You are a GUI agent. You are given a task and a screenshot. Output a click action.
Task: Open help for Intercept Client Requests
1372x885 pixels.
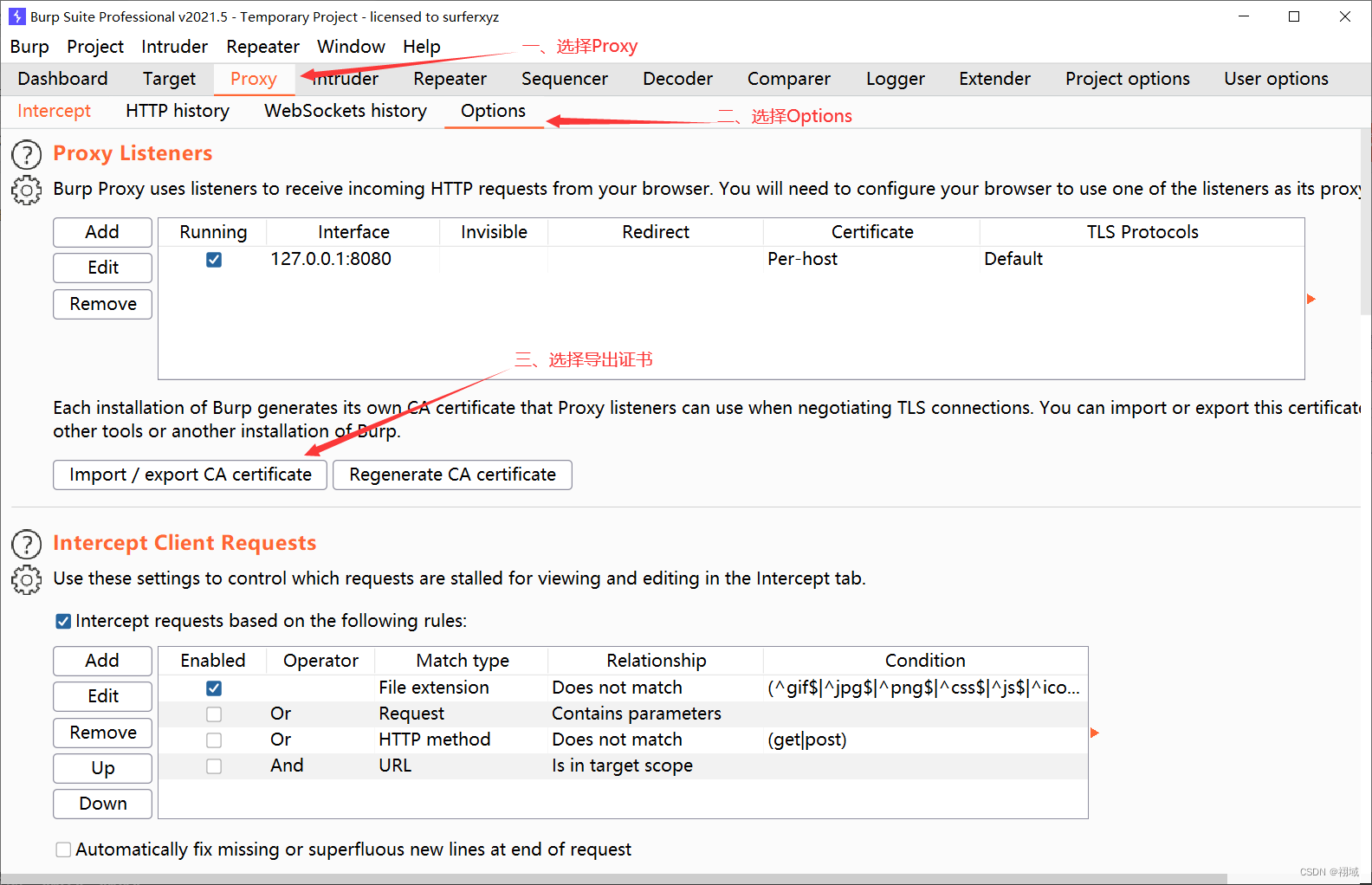click(27, 545)
